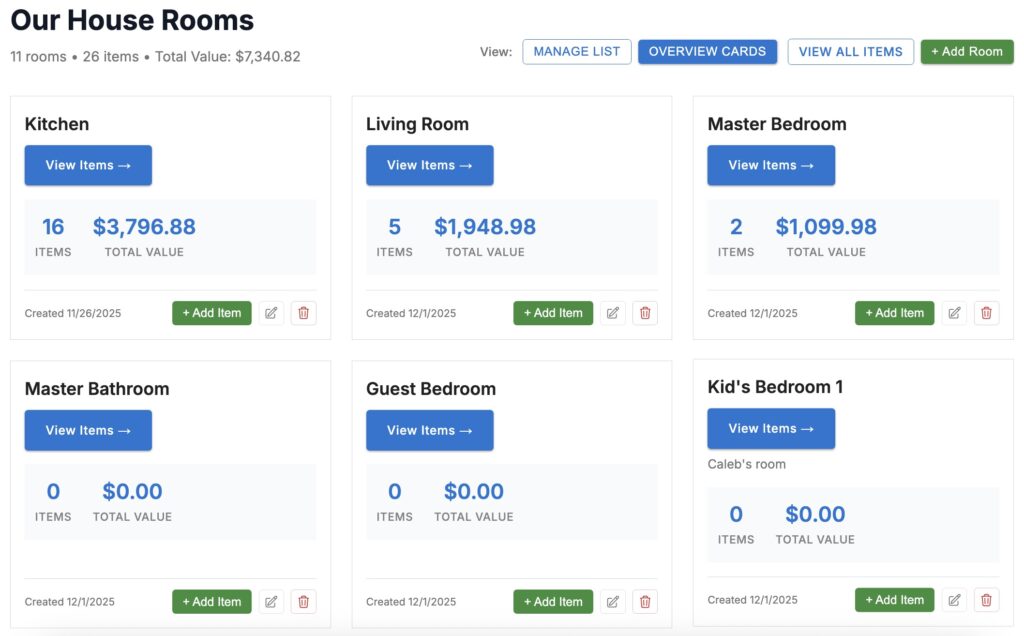Open View Items for Master Bathroom
The width and height of the screenshot is (1024, 636).
point(88,430)
